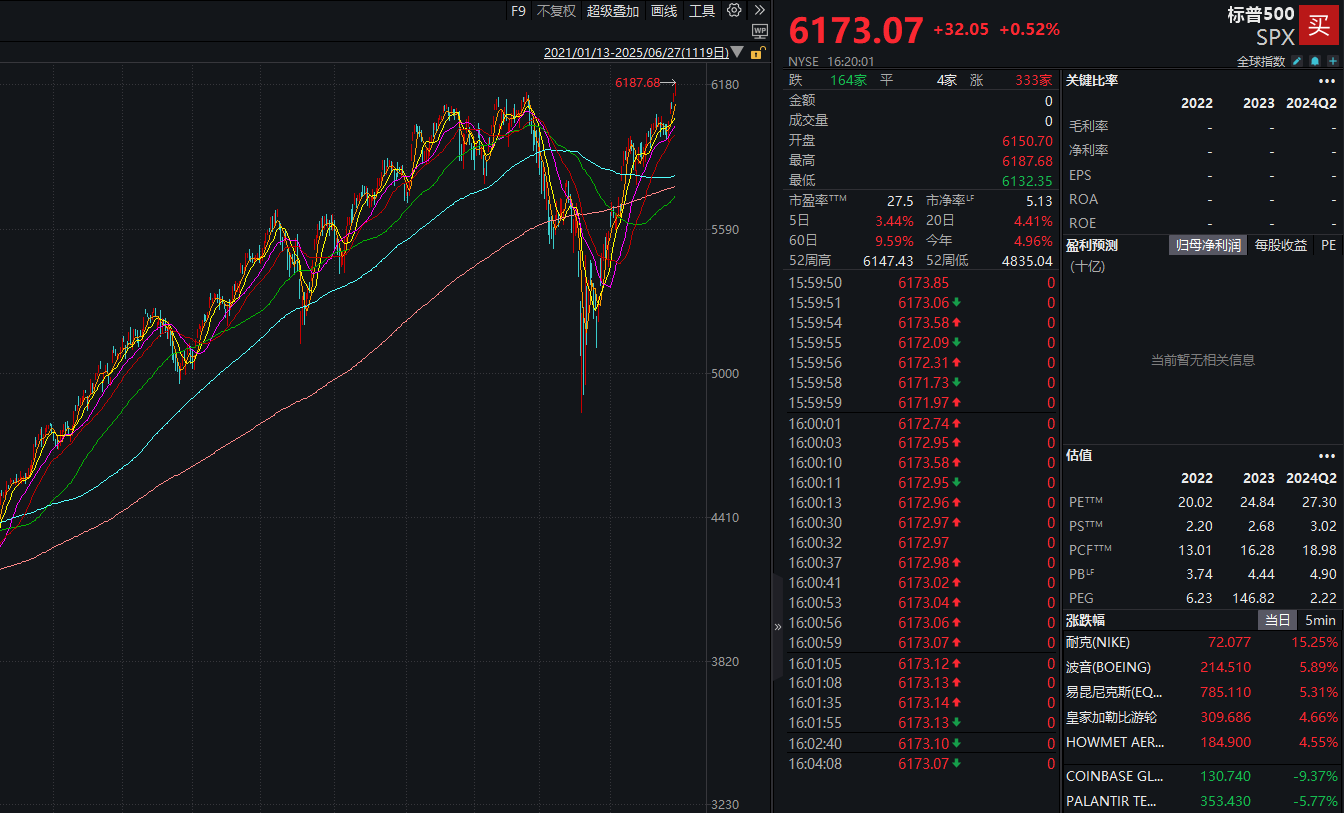Click the 估值 section header
The image size is (1344, 813).
pos(1079,455)
